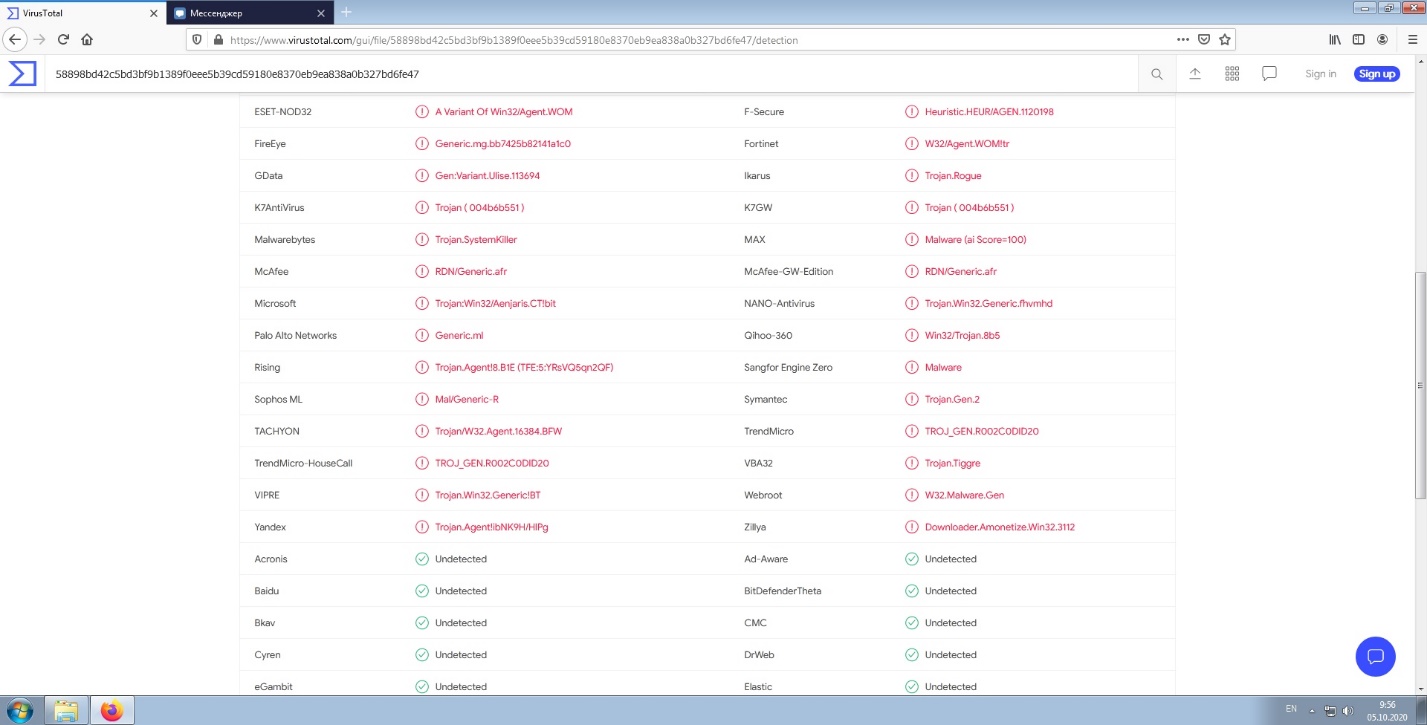The width and height of the screenshot is (1427, 725).
Task: Click 'Win32/Trojan.8b5' text
Action: (x=962, y=336)
